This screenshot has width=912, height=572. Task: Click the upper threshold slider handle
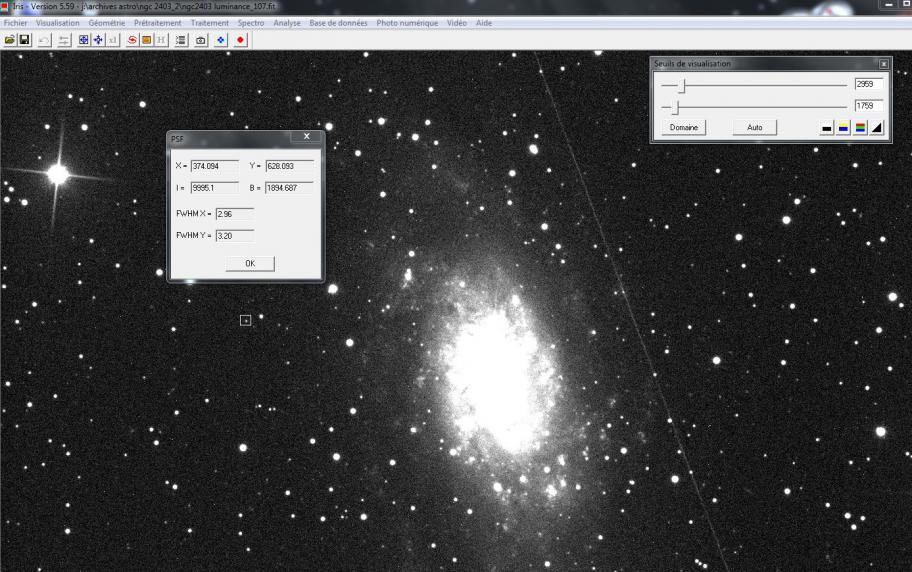683,86
